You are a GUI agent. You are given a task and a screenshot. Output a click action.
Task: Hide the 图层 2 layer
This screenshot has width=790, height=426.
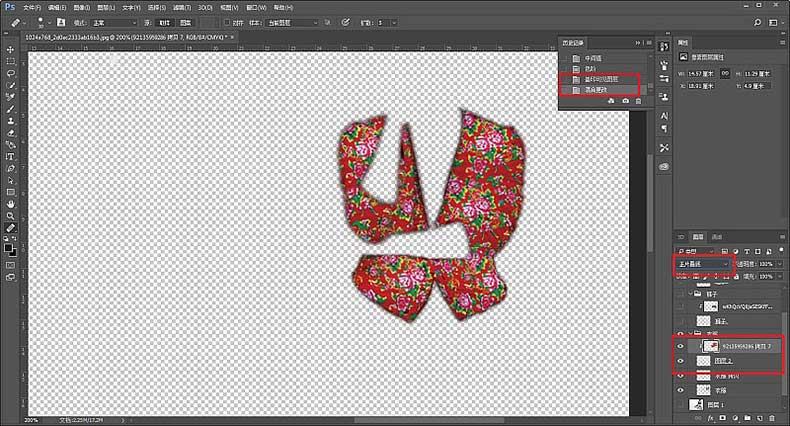click(x=682, y=360)
